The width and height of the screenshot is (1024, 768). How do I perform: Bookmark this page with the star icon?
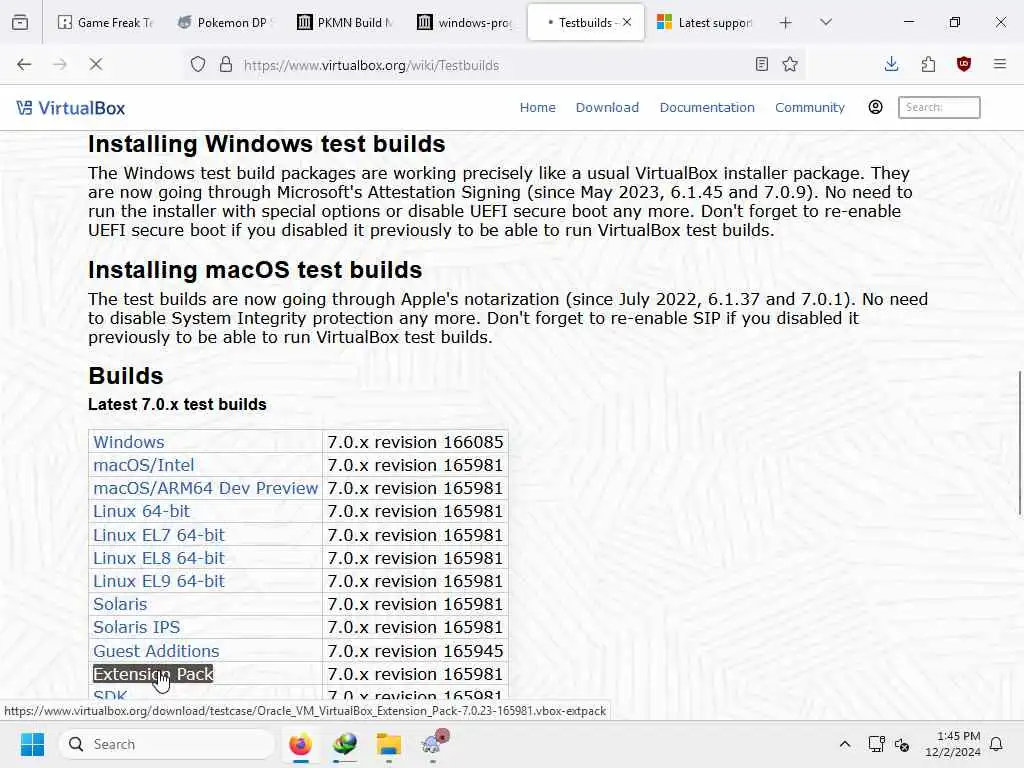point(790,64)
